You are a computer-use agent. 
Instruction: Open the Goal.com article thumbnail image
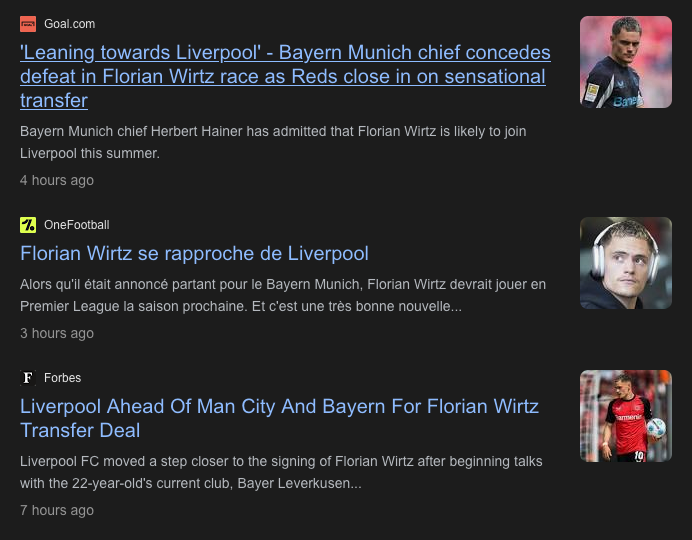(x=626, y=62)
